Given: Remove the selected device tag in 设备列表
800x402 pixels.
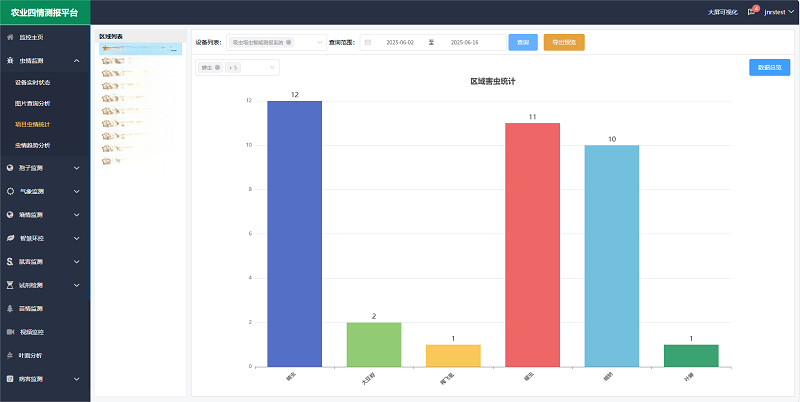Looking at the screenshot, I should point(289,42).
